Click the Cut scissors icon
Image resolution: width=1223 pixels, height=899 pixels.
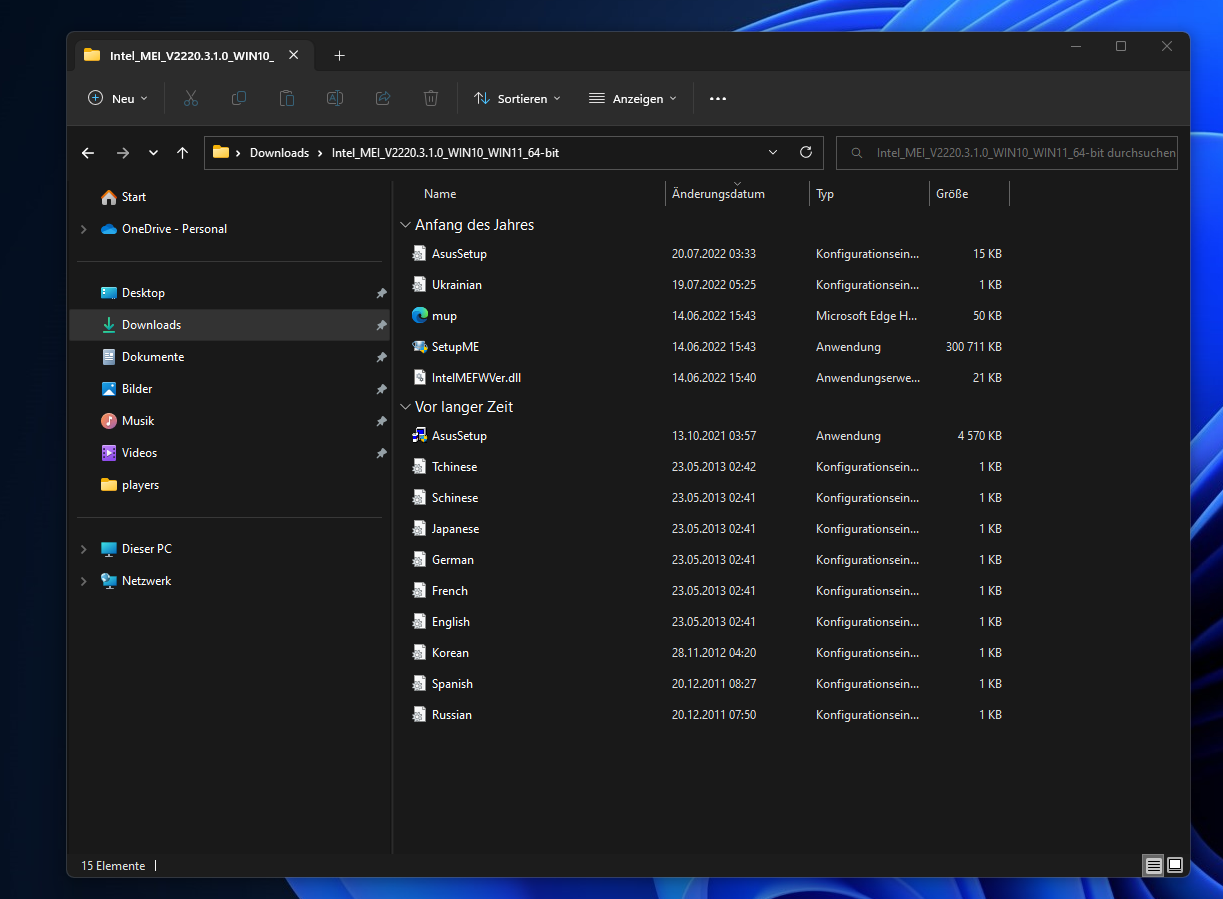click(190, 98)
